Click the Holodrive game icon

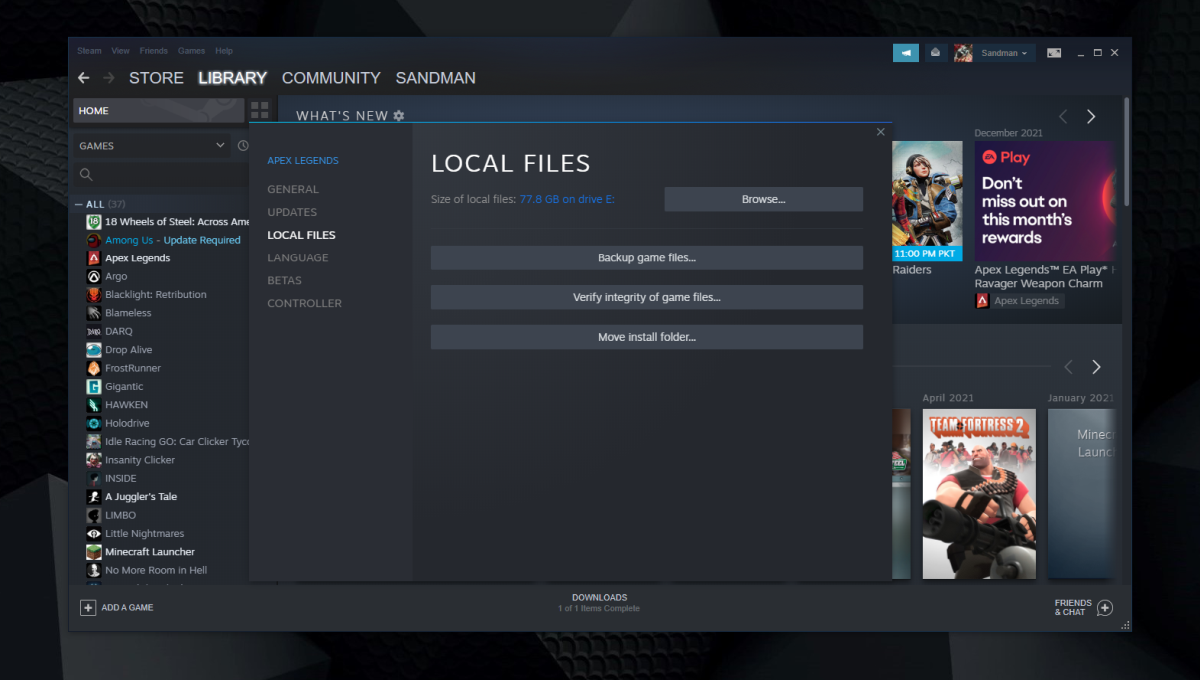[x=94, y=423]
